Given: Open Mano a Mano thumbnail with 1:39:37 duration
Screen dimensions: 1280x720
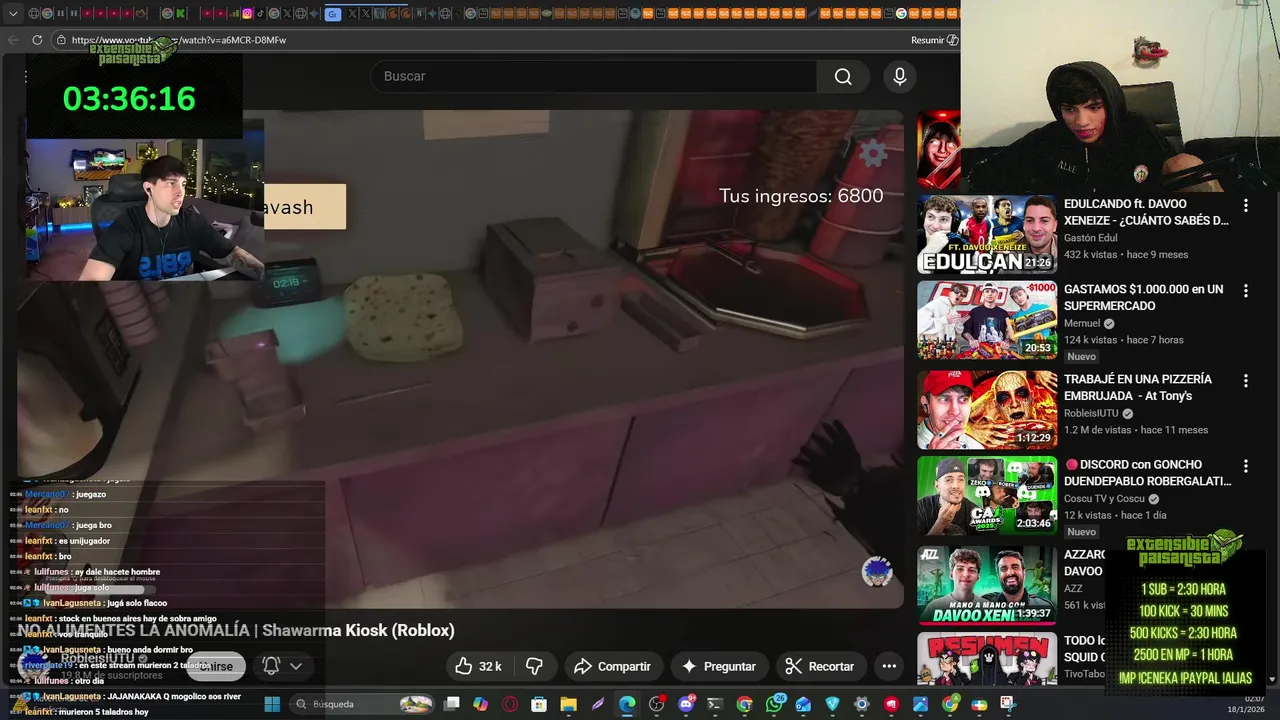Looking at the screenshot, I should click(x=987, y=585).
